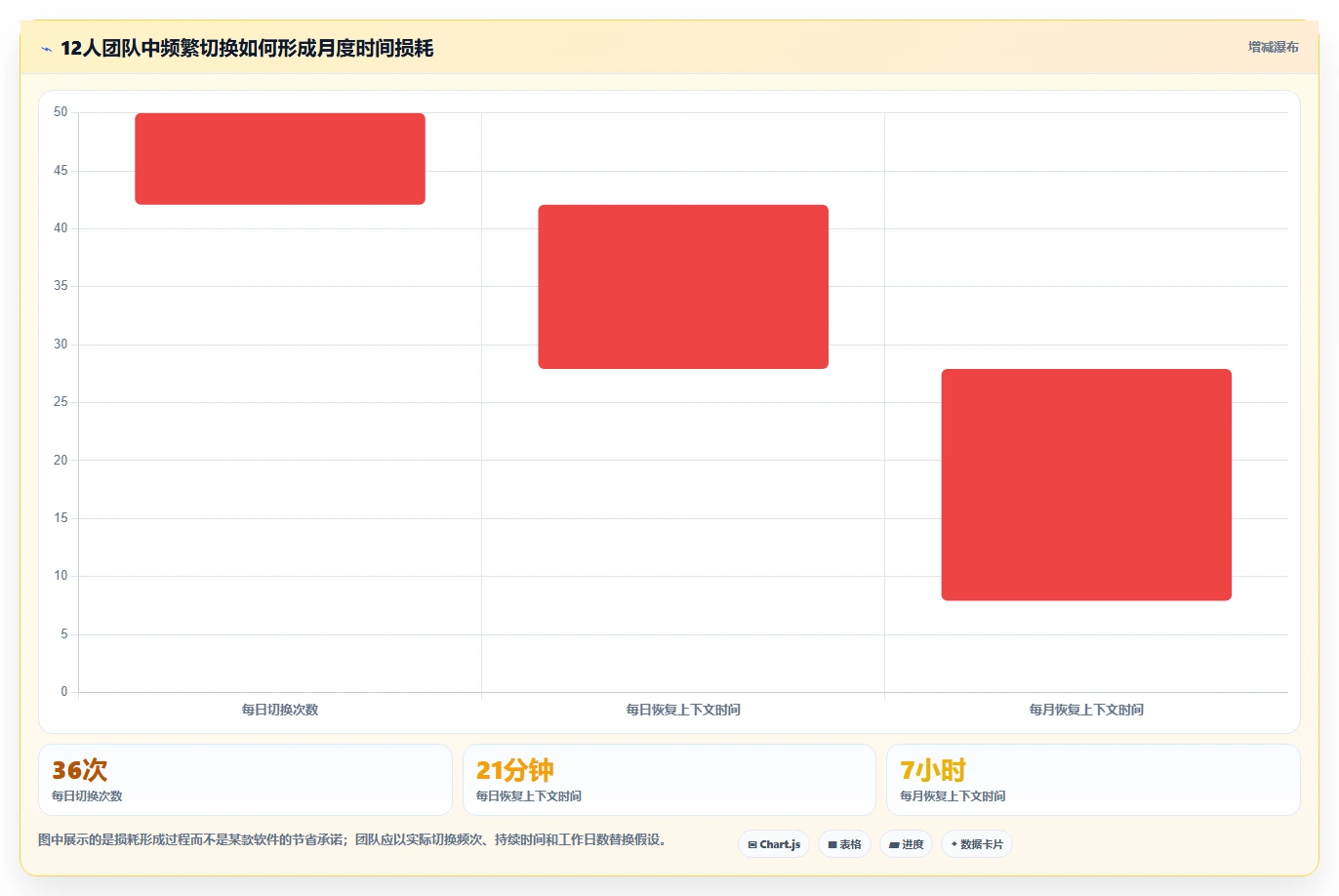Click the x-axis label 每月恢复上下文时间
1339x896 pixels.
coord(1086,710)
